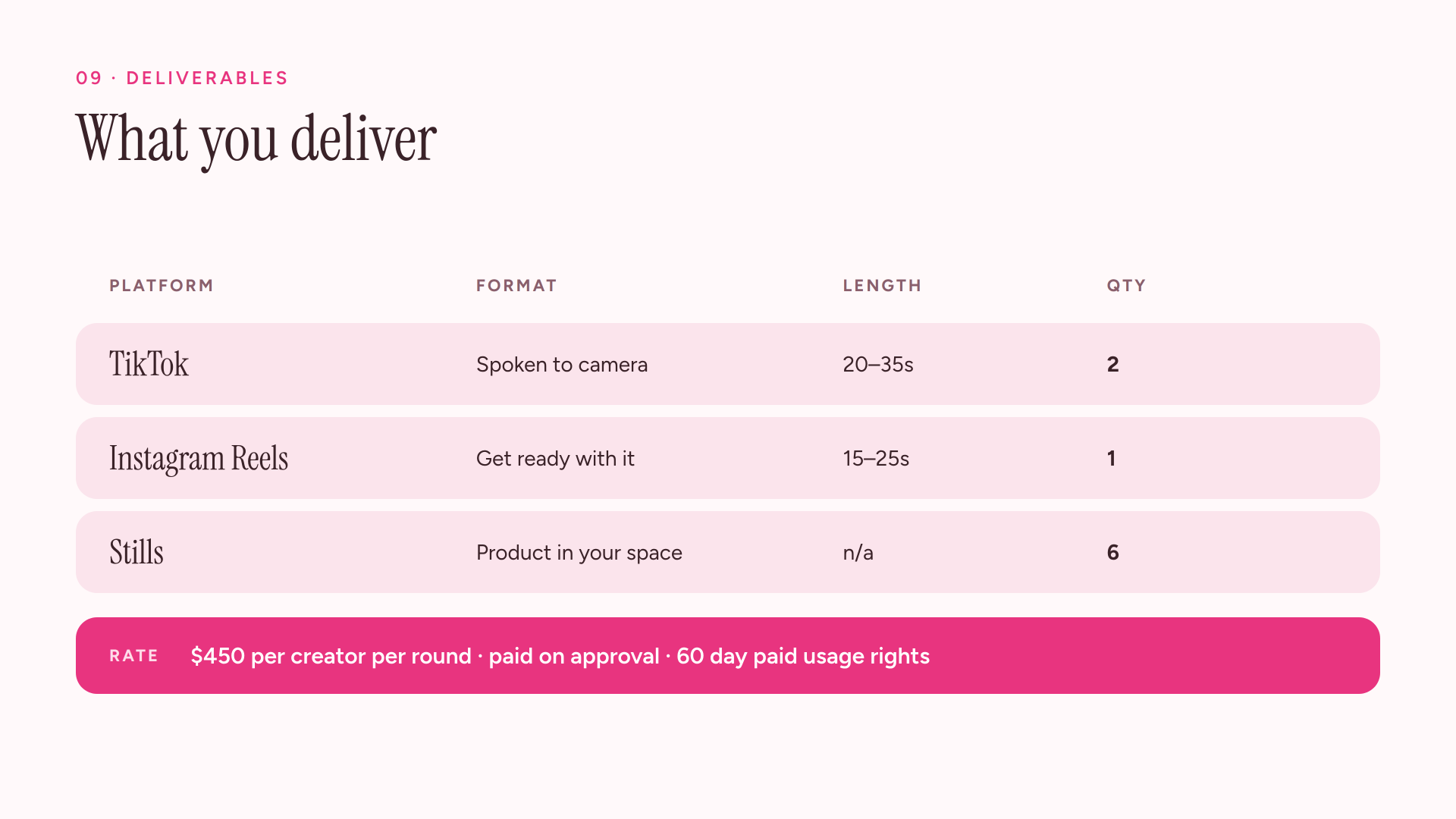The height and width of the screenshot is (819, 1456).
Task: Click the RATE label in pink banner
Action: (x=133, y=656)
